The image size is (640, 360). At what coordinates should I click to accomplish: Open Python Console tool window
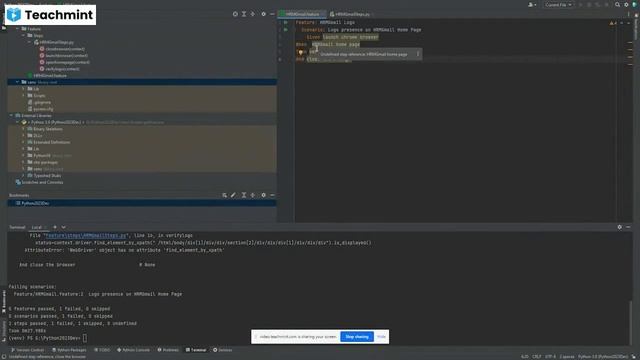pos(133,350)
